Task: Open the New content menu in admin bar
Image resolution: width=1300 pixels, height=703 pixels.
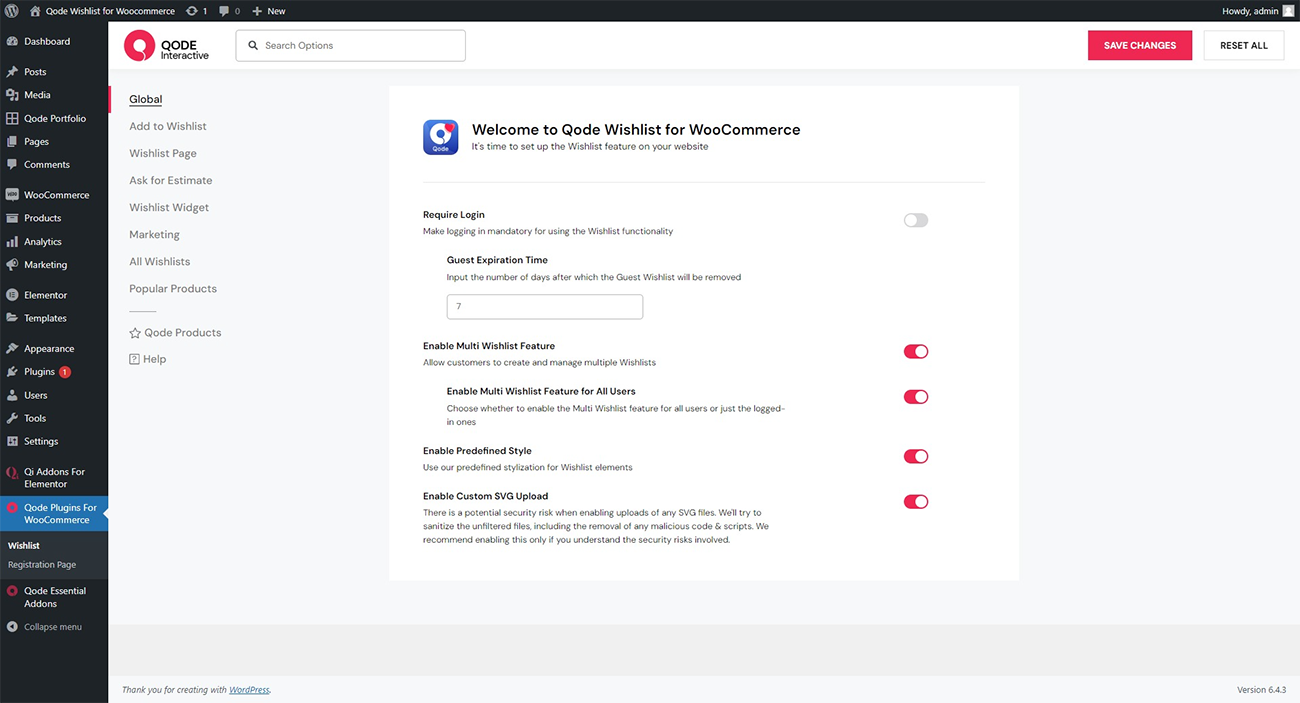Action: click(268, 11)
